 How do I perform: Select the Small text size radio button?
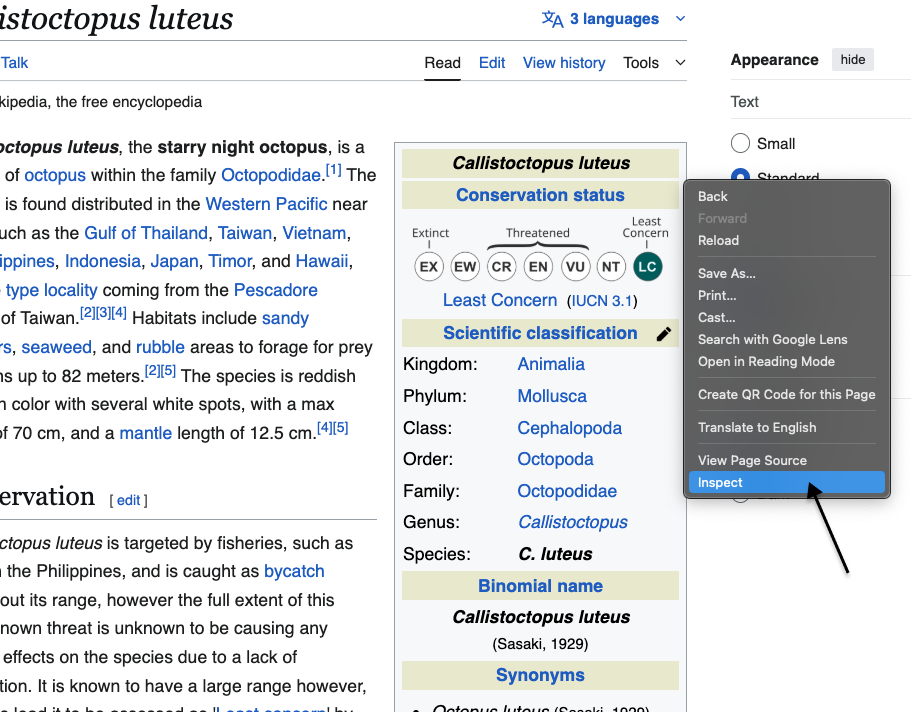pos(741,143)
